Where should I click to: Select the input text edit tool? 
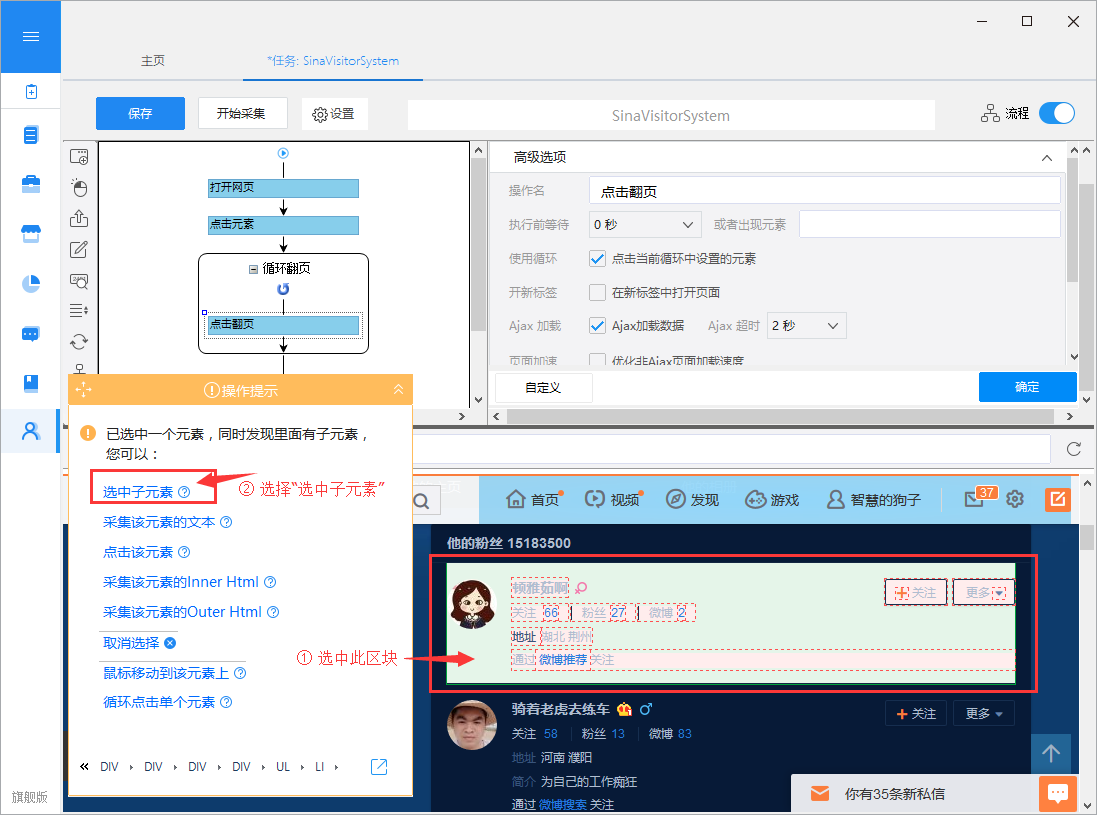coord(79,249)
